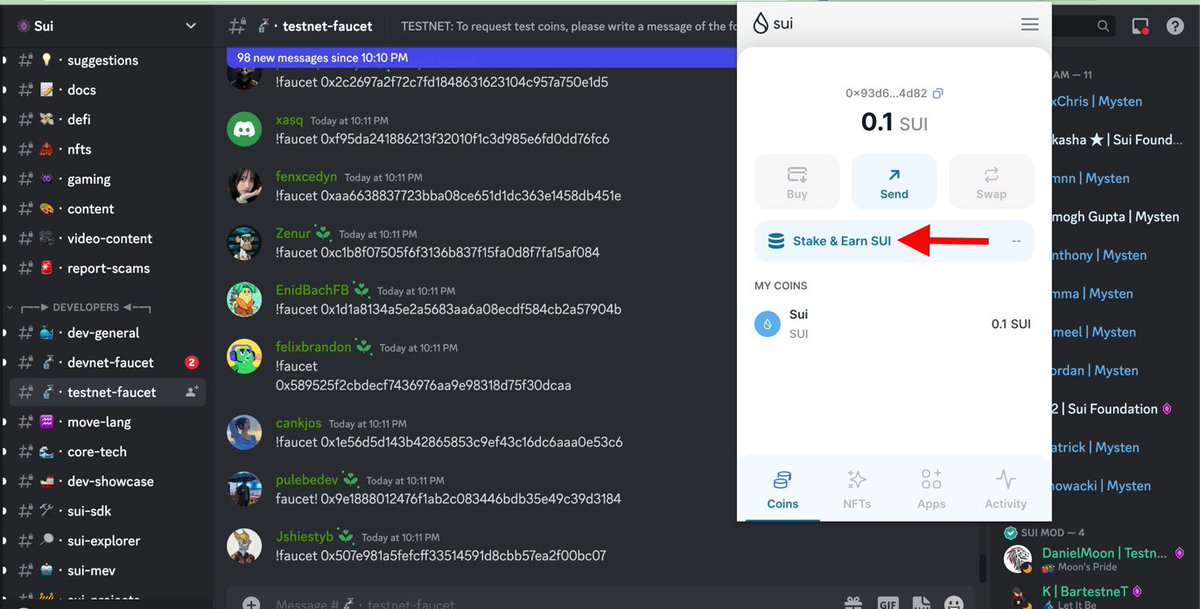Open the Sui wallet hamburger menu
Image resolution: width=1200 pixels, height=609 pixels.
point(1029,24)
